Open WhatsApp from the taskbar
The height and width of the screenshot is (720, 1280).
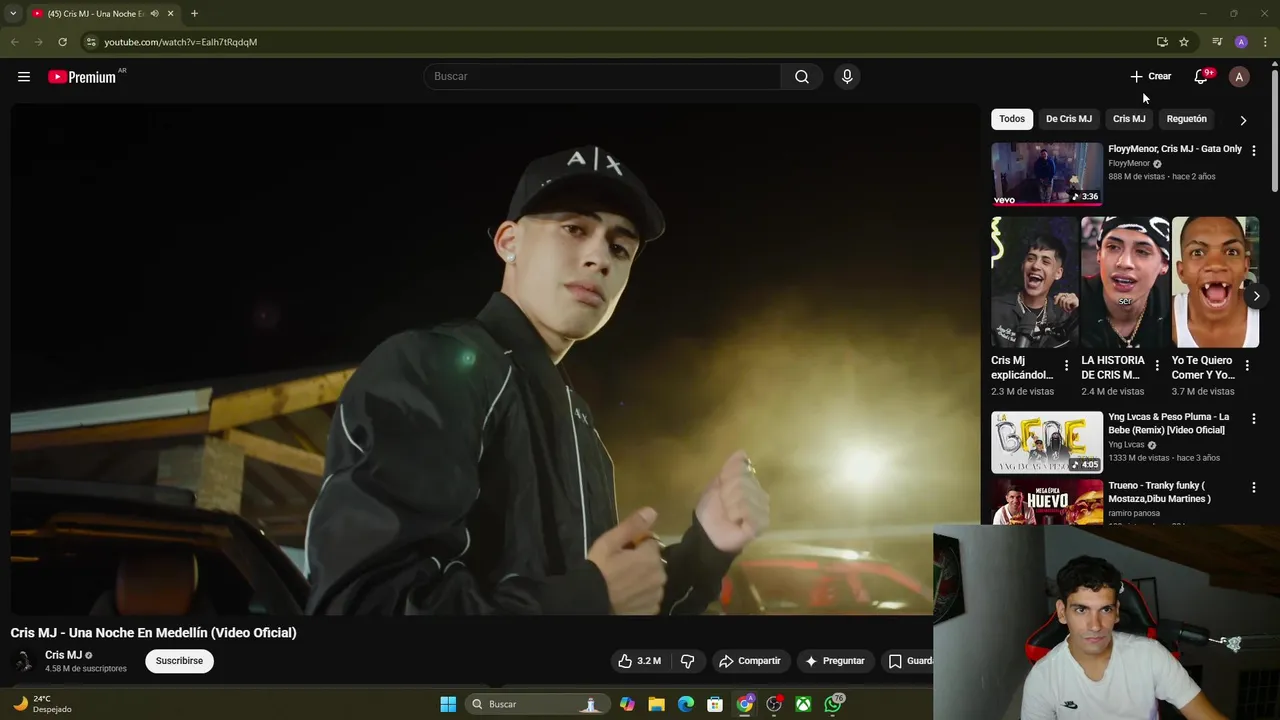point(834,704)
